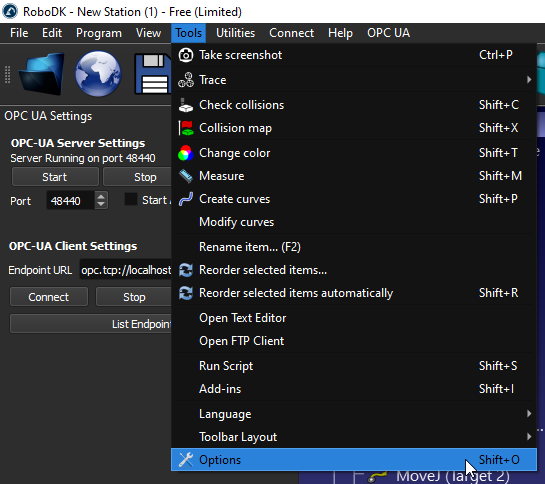Viewport: 545px width, 484px height.
Task: Click the Change color RGB icon
Action: (x=186, y=153)
